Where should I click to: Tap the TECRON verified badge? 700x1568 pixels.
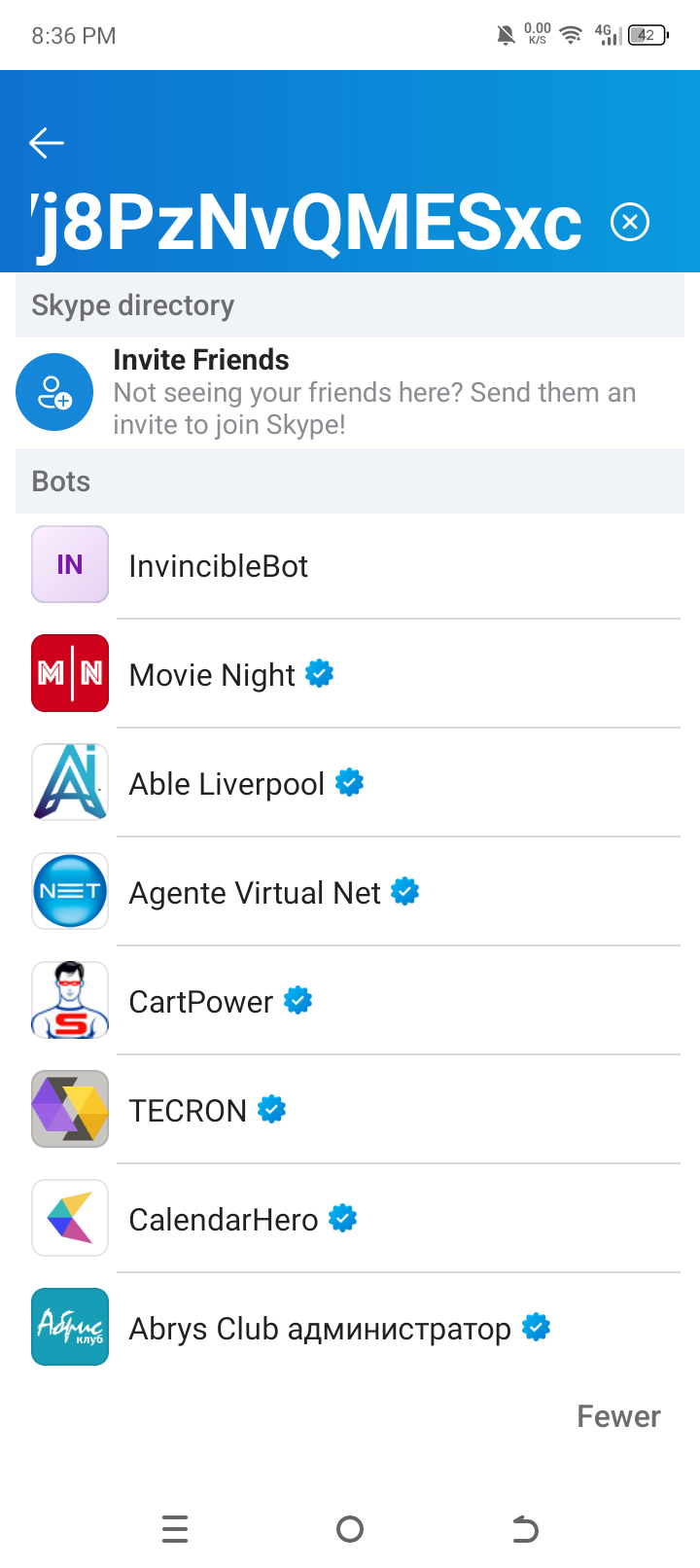[x=271, y=1109]
